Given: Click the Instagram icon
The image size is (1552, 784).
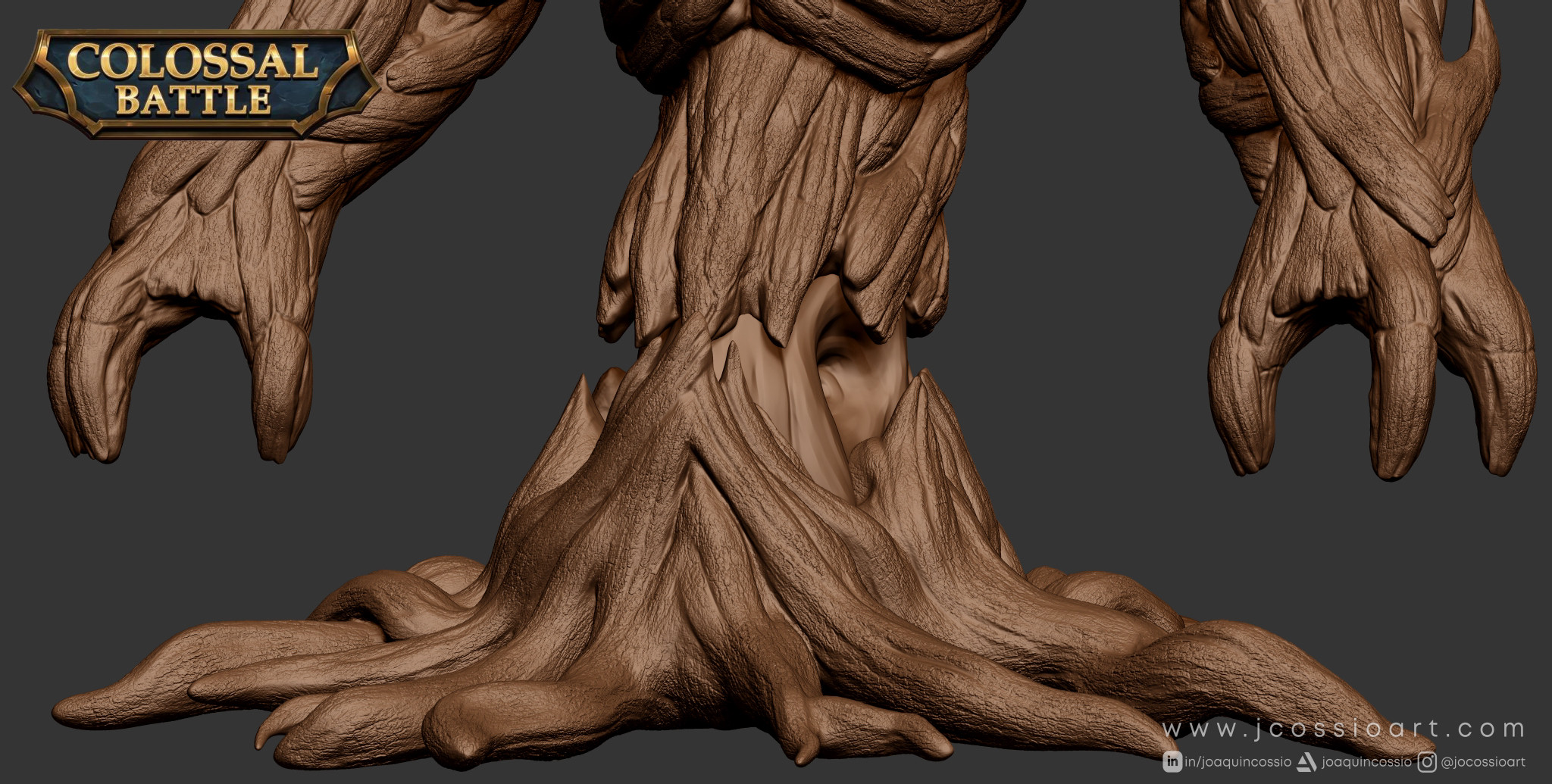Looking at the screenshot, I should coord(1427,762).
